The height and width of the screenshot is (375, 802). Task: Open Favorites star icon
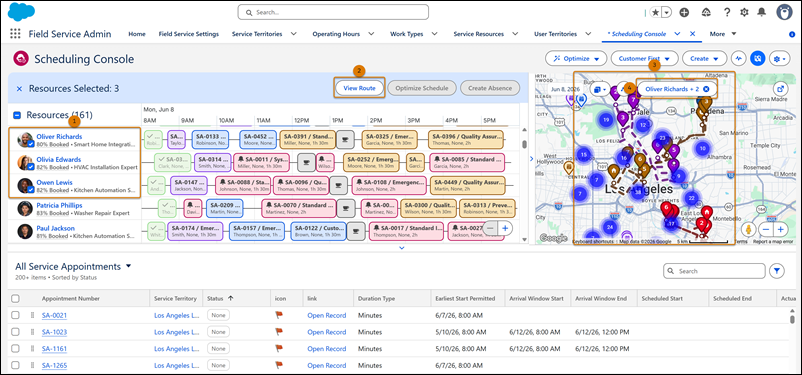(x=656, y=12)
